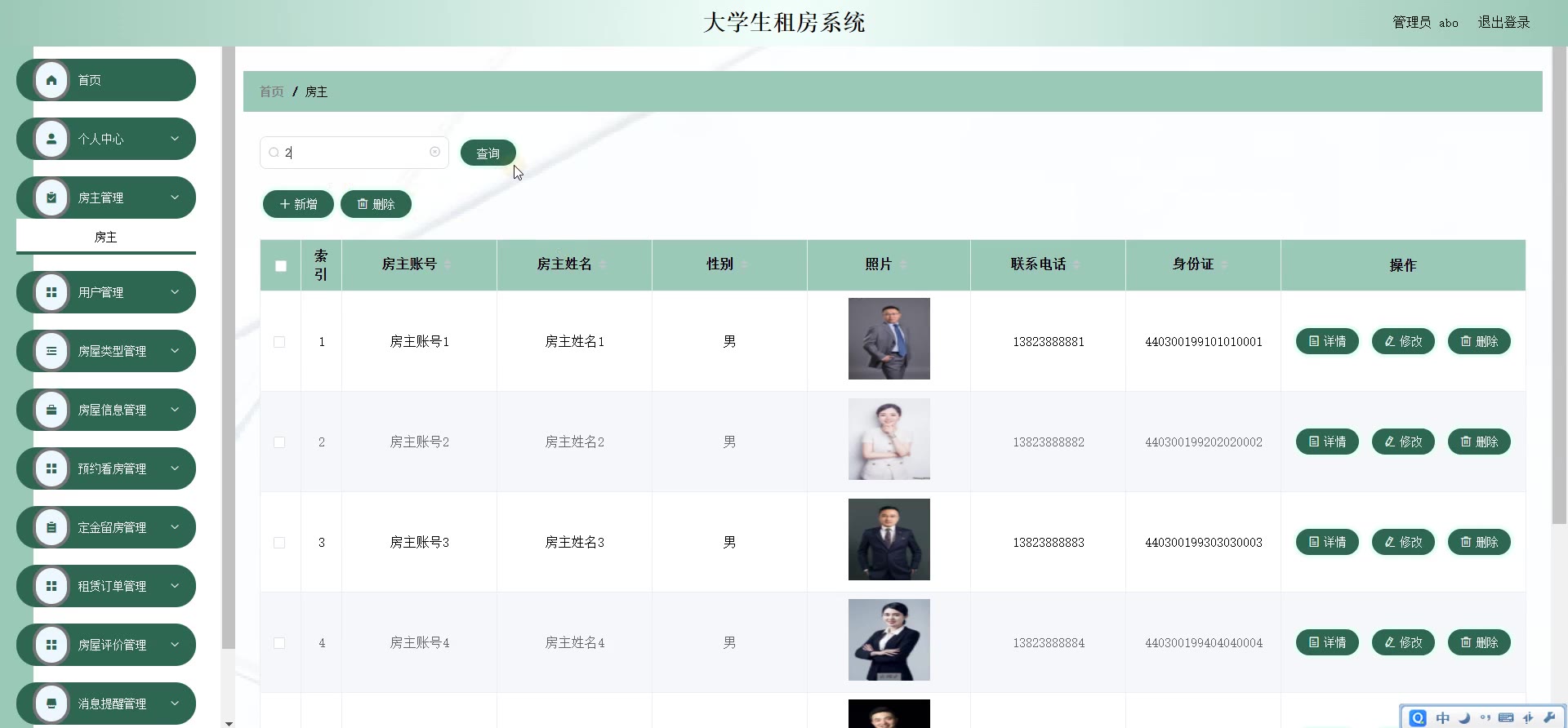Click the bulk 删除 button above the table
This screenshot has width=1568, height=728.
(376, 204)
